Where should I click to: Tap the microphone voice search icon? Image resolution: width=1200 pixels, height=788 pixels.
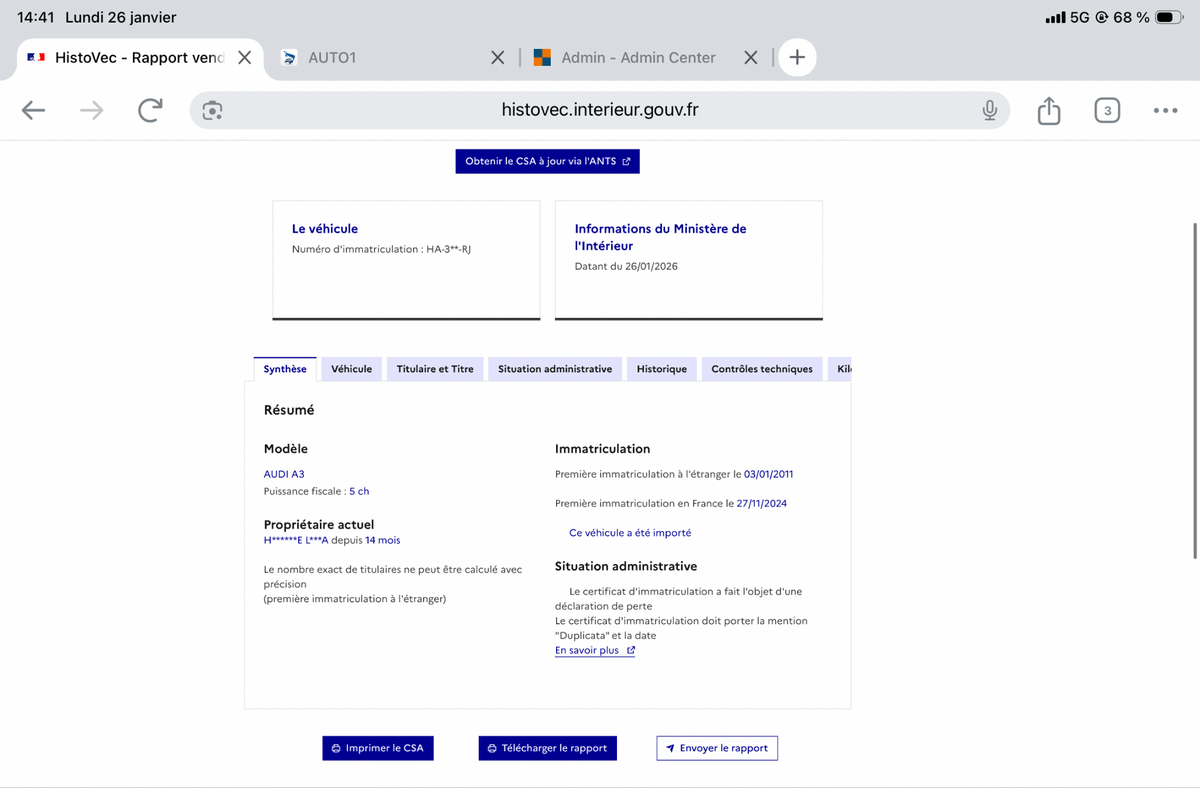[989, 111]
